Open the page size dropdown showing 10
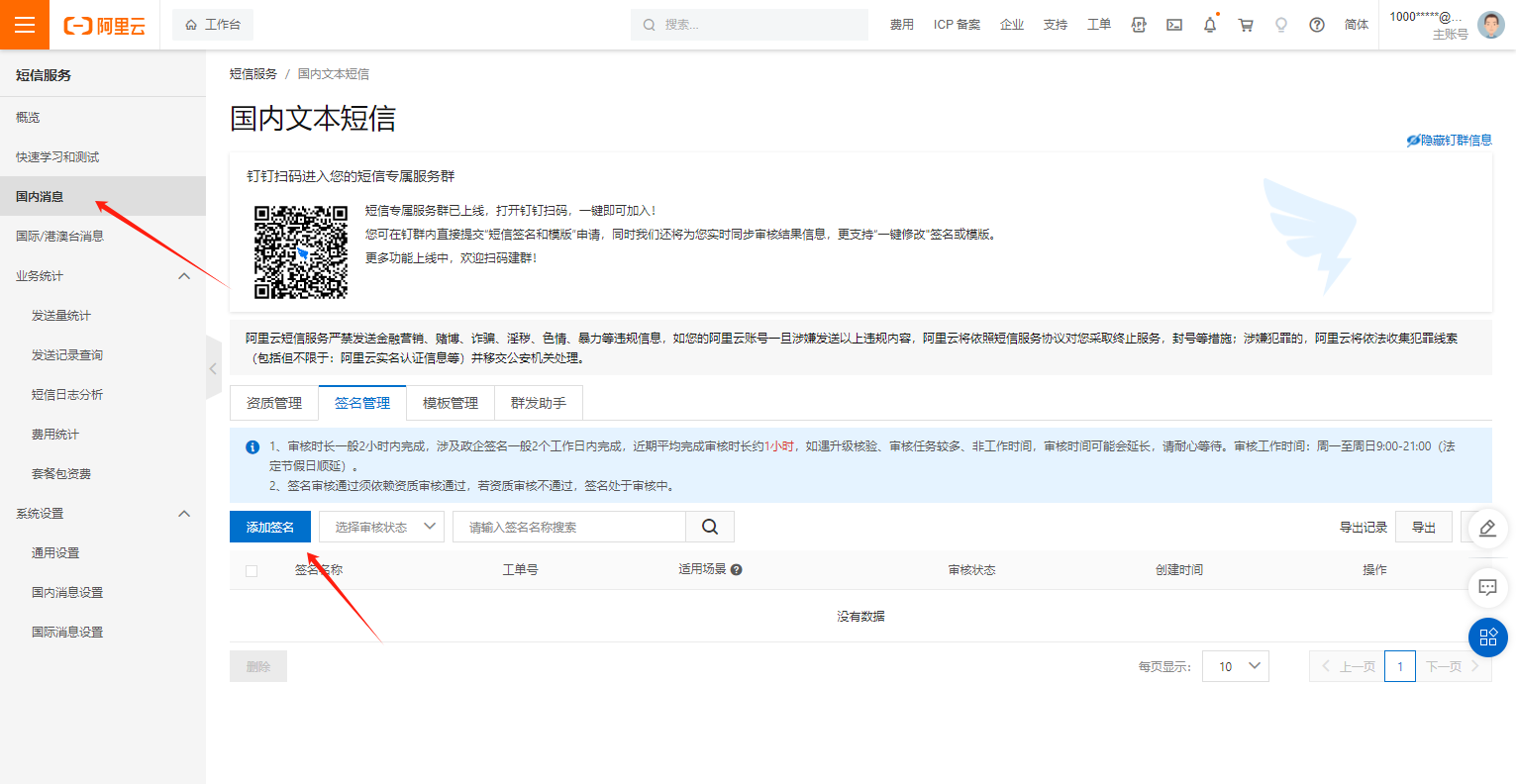The width and height of the screenshot is (1516, 784). pyautogui.click(x=1236, y=666)
